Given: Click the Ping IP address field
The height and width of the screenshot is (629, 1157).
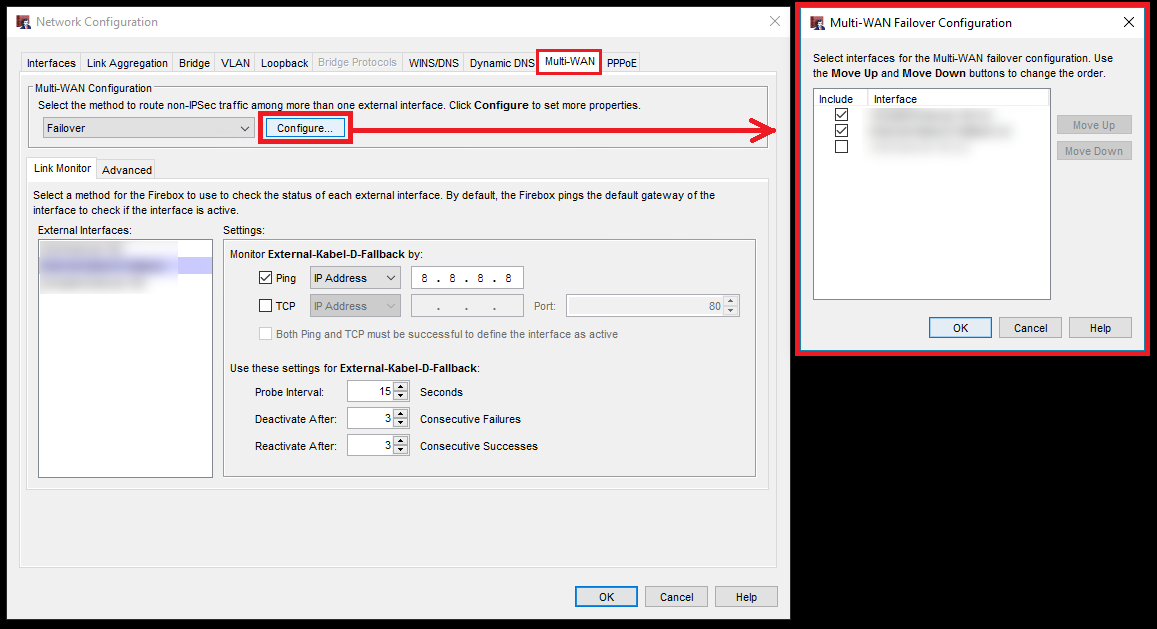Looking at the screenshot, I should point(467,278).
